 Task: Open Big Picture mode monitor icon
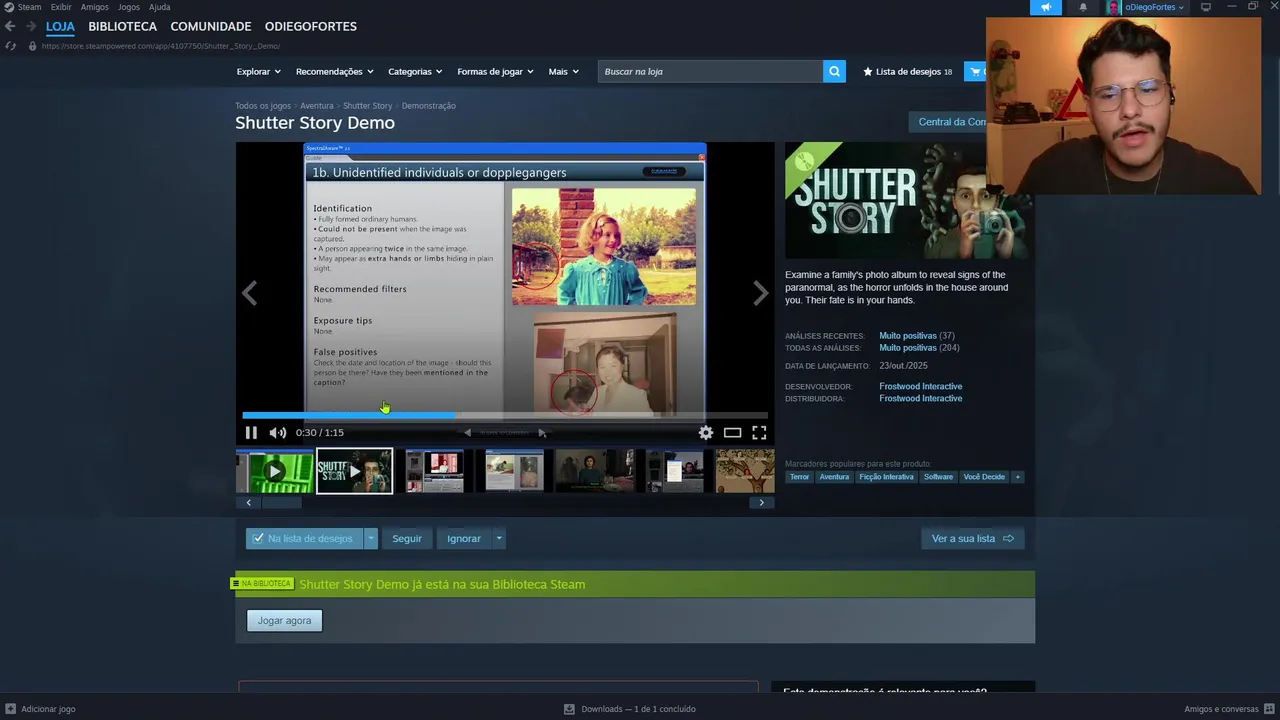(x=1206, y=7)
